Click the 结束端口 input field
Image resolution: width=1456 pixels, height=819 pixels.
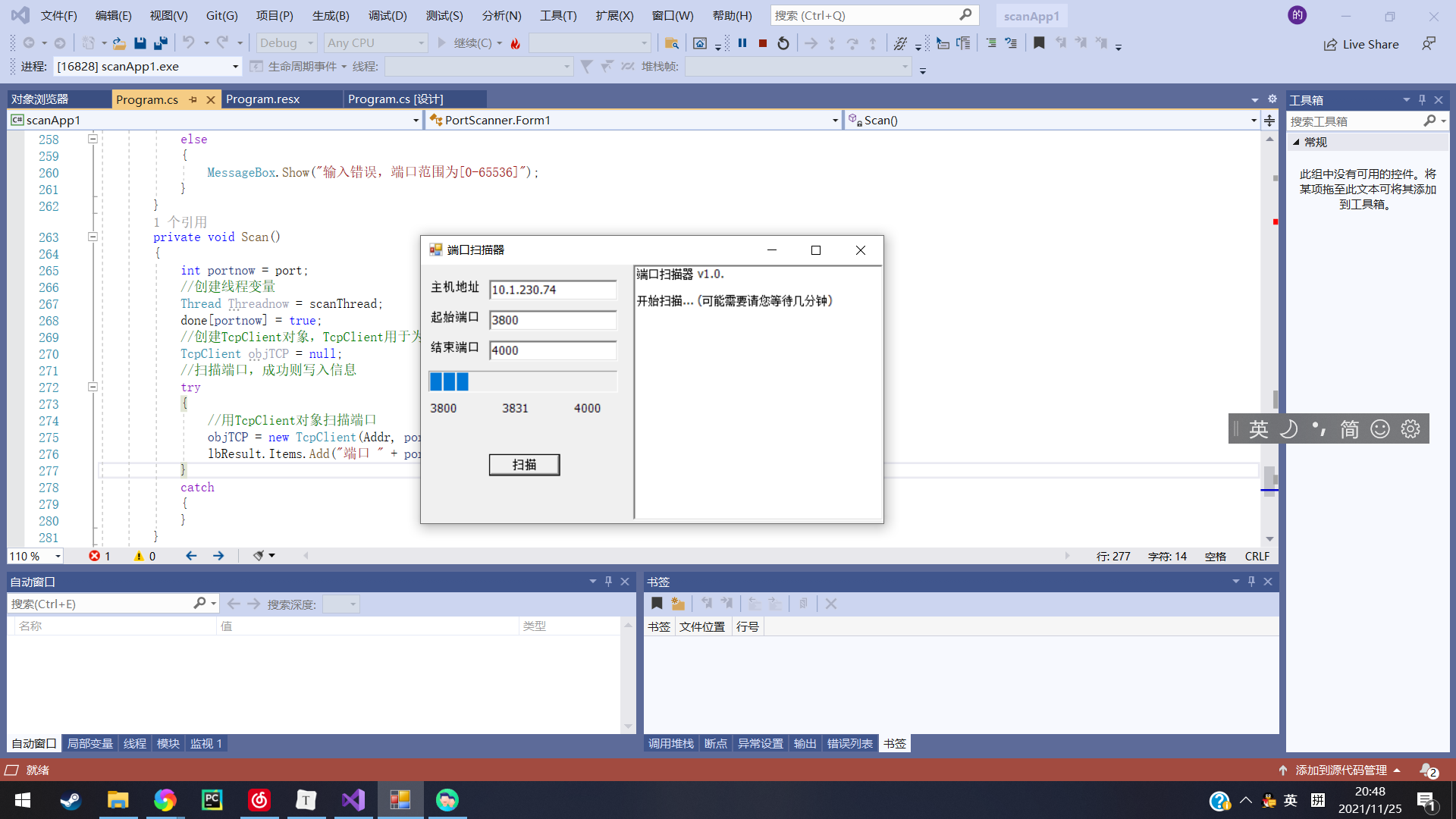553,350
